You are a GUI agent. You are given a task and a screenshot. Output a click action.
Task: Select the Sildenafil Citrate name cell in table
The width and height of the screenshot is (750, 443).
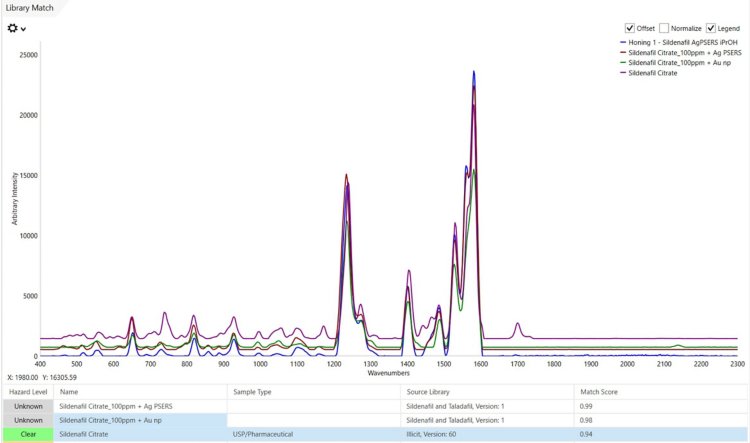pos(141,434)
